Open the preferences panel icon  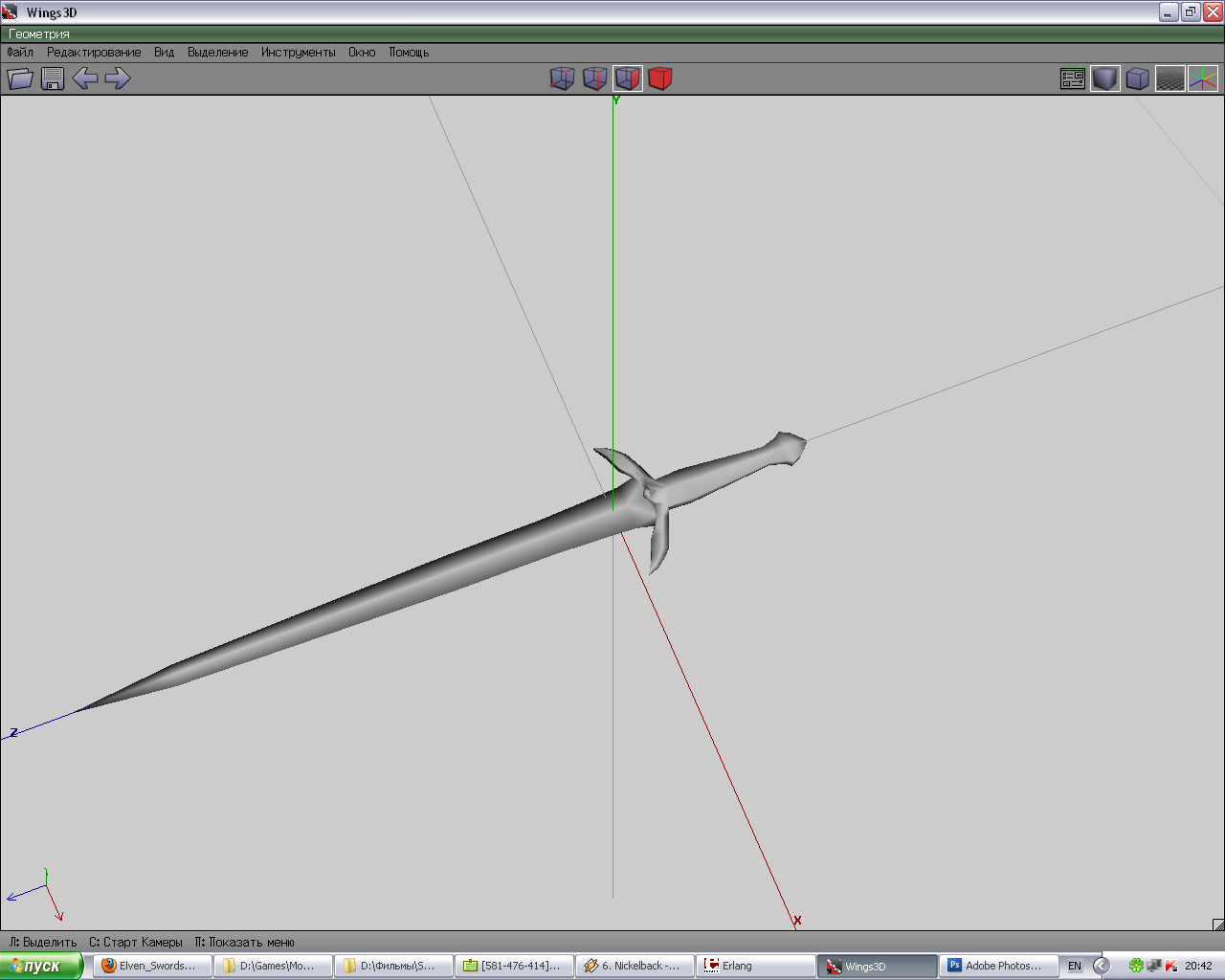(1073, 78)
